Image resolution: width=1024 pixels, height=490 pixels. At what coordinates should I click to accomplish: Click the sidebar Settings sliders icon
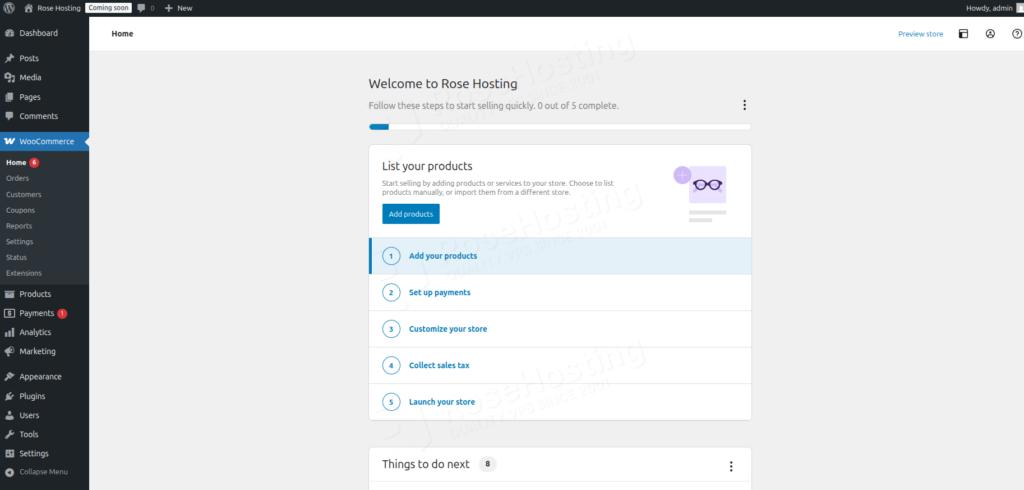coord(9,453)
